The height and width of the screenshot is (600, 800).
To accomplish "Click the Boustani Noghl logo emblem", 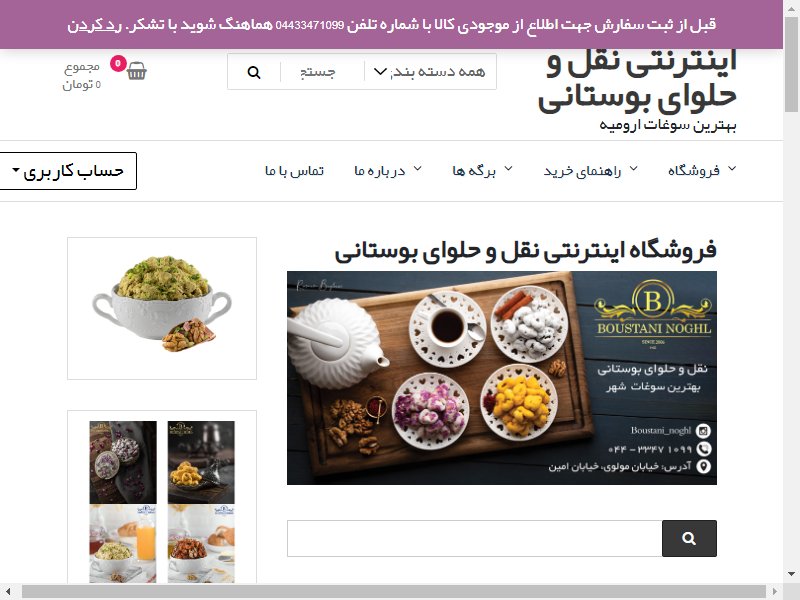I will click(653, 307).
